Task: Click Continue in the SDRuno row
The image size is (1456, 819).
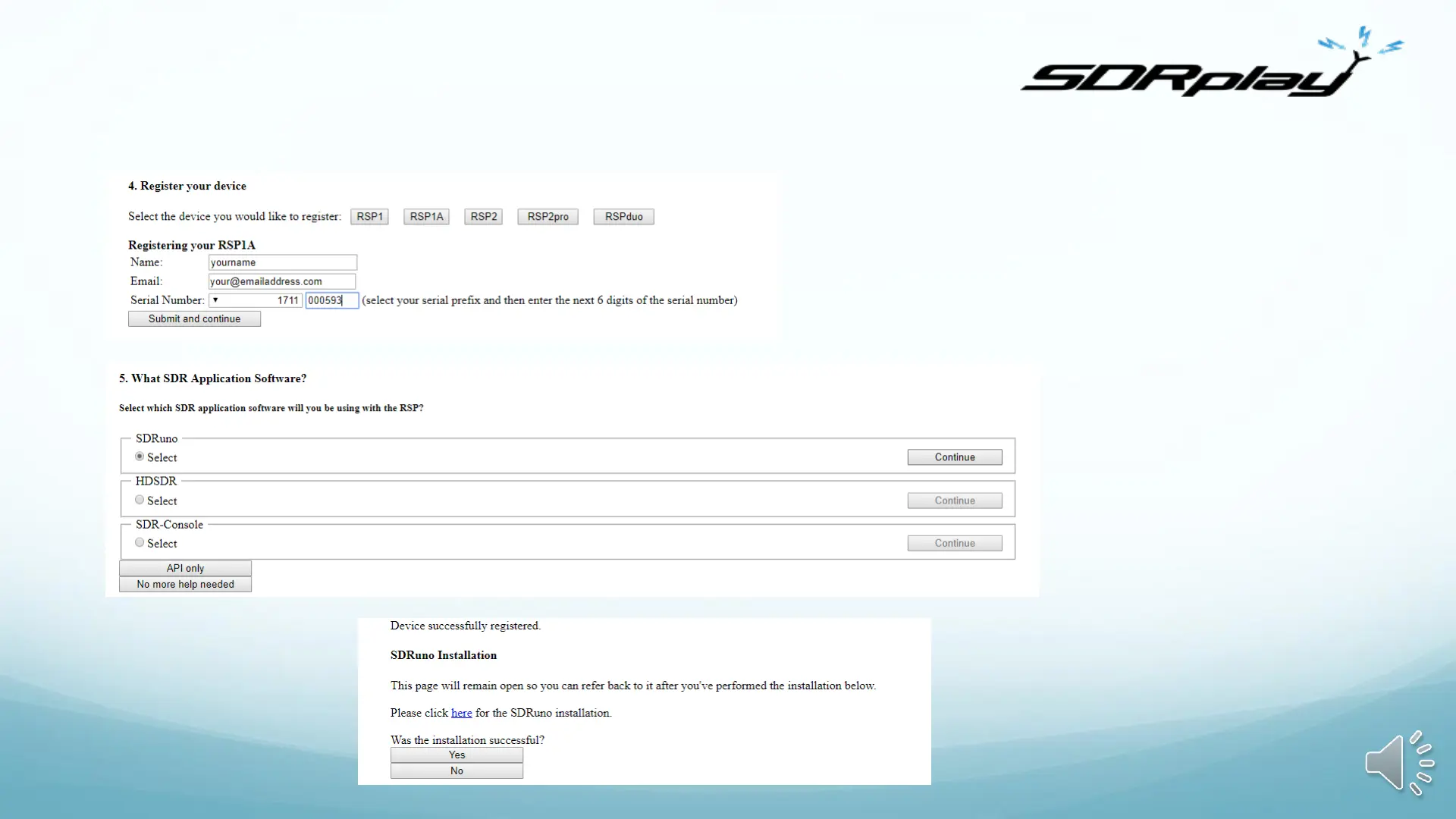Action: [x=954, y=457]
